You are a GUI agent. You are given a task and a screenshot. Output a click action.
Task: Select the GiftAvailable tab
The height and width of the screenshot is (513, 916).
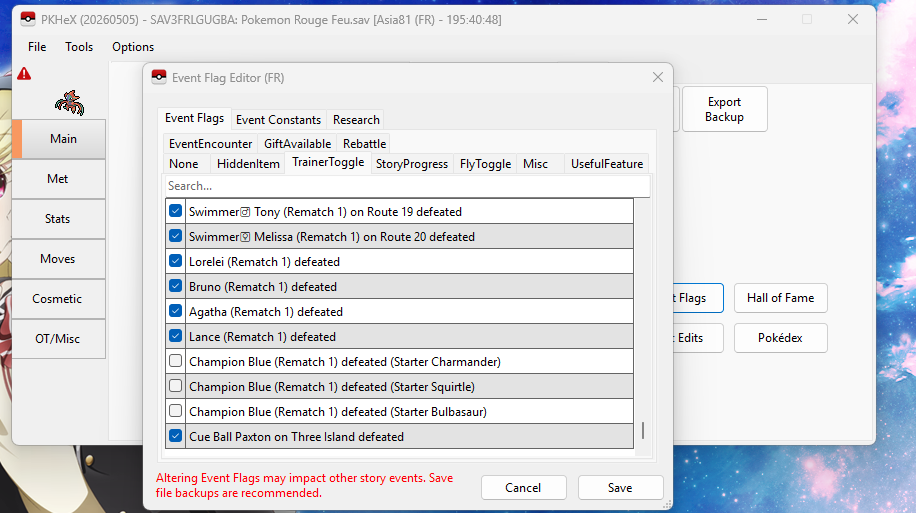(297, 144)
